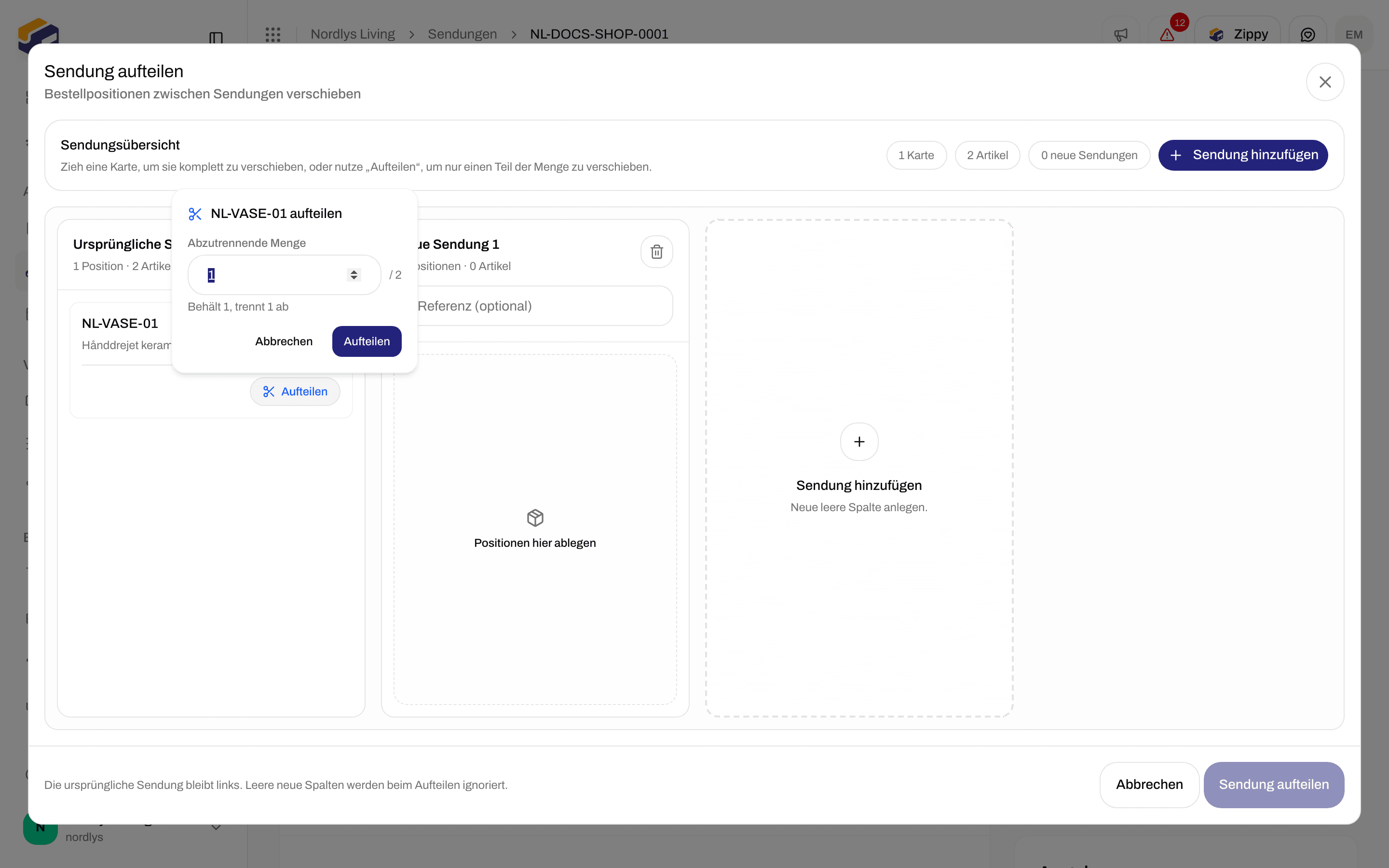Image resolution: width=1389 pixels, height=868 pixels.
Task: Click the box icon in the drop zone
Action: point(535,518)
